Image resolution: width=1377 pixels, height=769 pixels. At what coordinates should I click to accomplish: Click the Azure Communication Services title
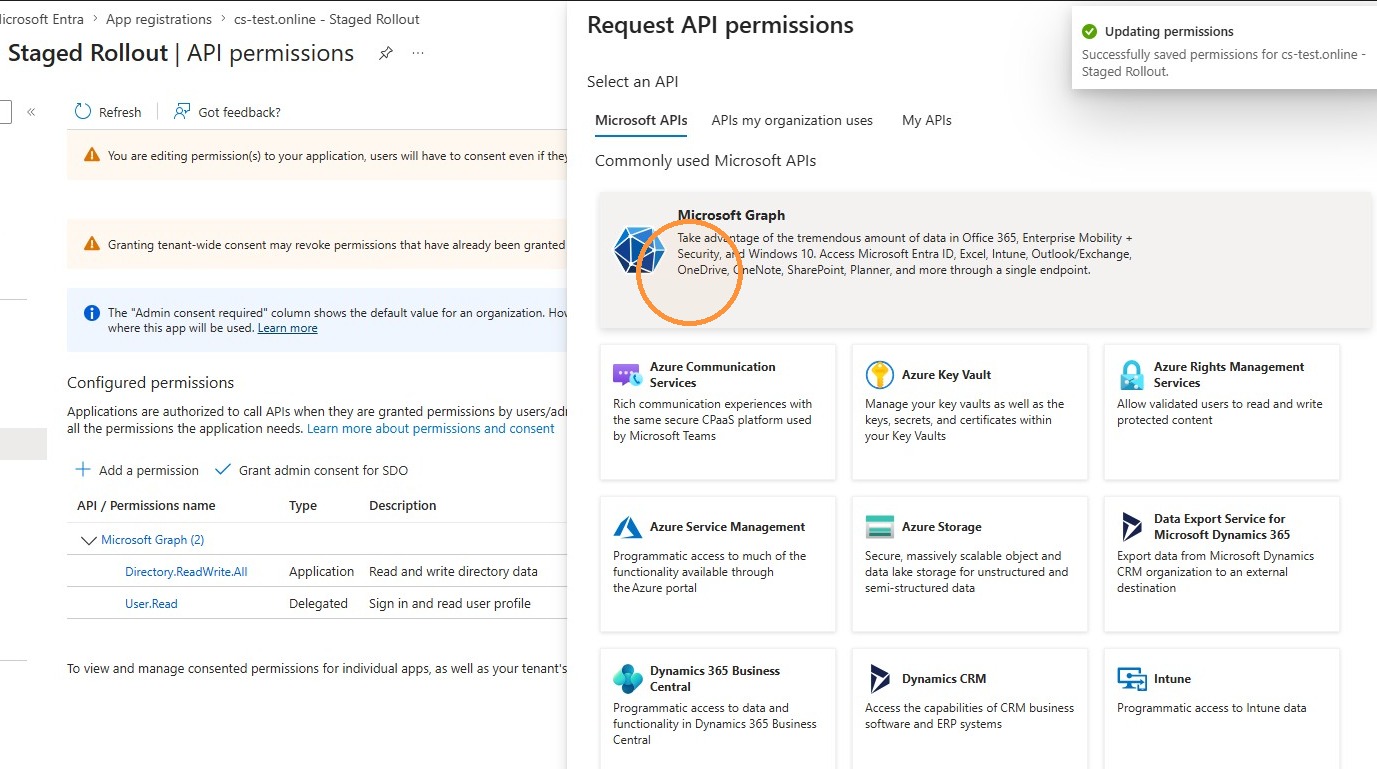713,375
